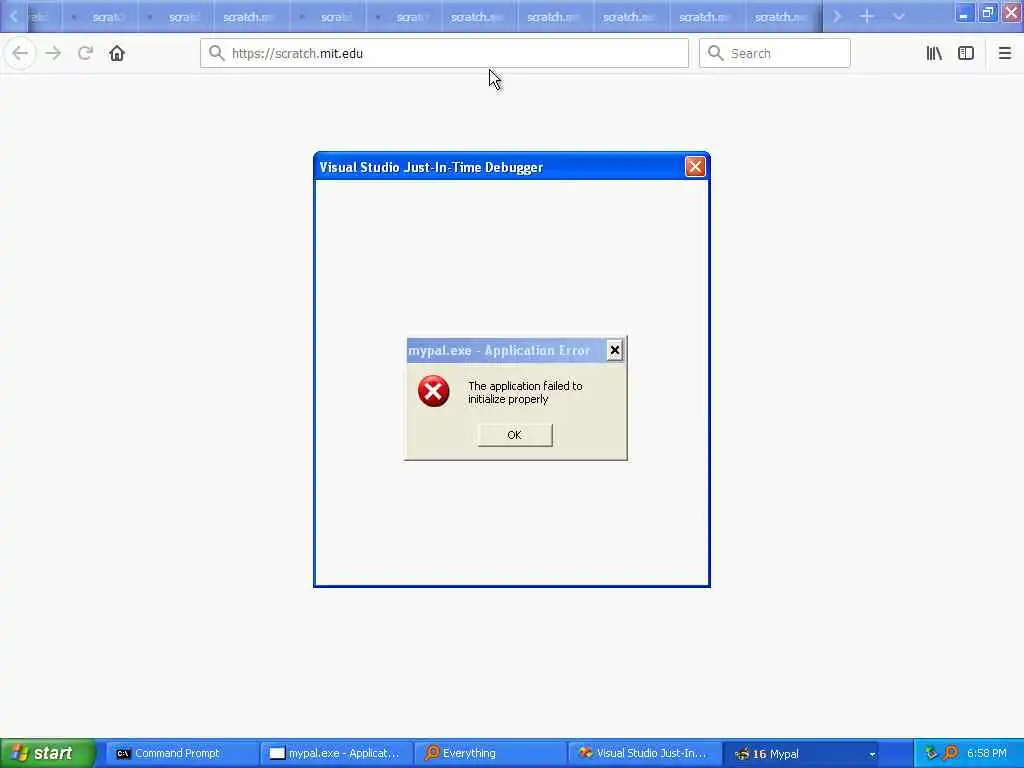Click the browser Forward arrow
This screenshot has width=1024, height=768.
pyautogui.click(x=53, y=53)
